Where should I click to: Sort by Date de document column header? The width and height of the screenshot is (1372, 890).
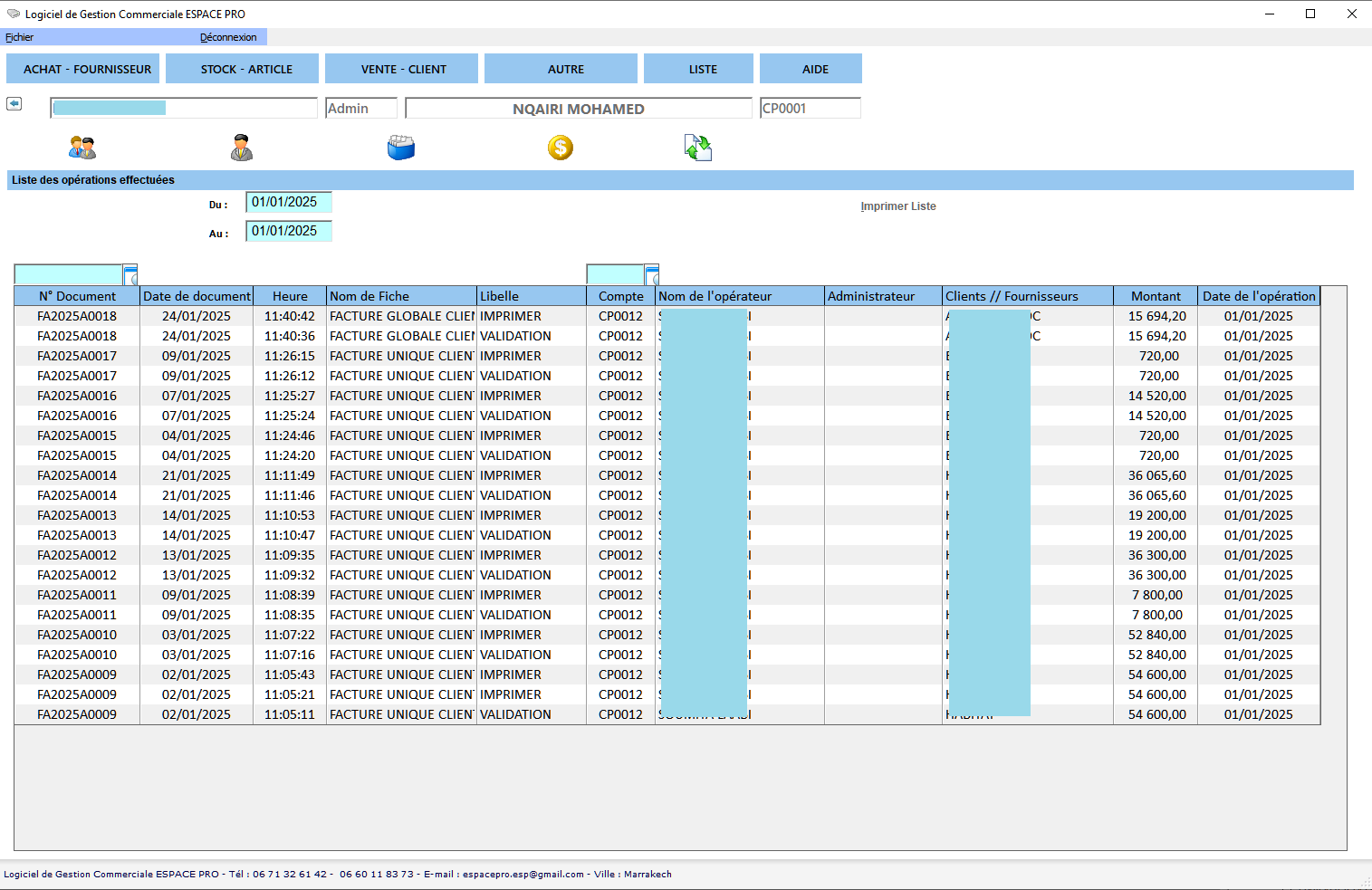click(x=197, y=296)
